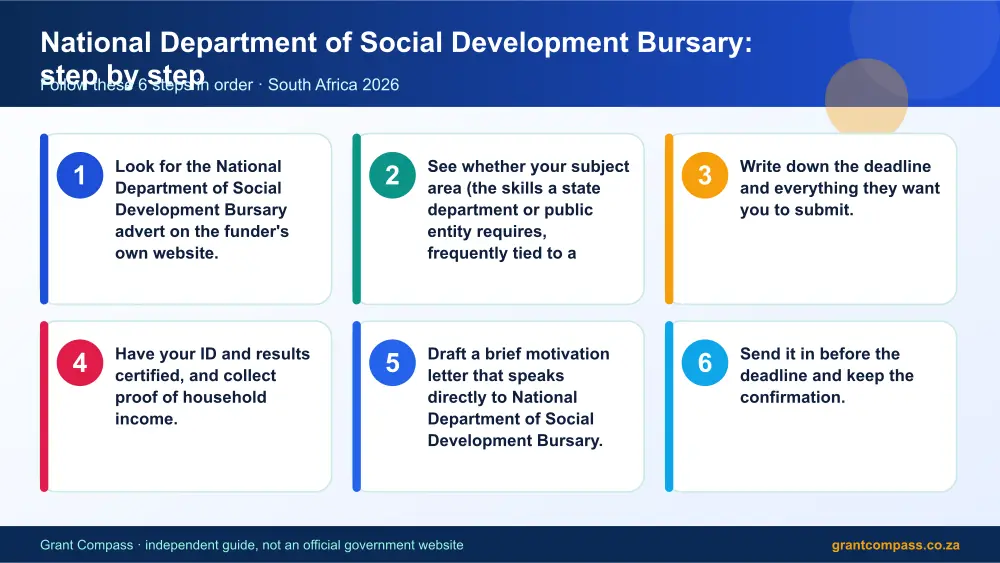Click the subtitle text 'South Africa 2026'
The height and width of the screenshot is (563, 1000).
coord(334,85)
